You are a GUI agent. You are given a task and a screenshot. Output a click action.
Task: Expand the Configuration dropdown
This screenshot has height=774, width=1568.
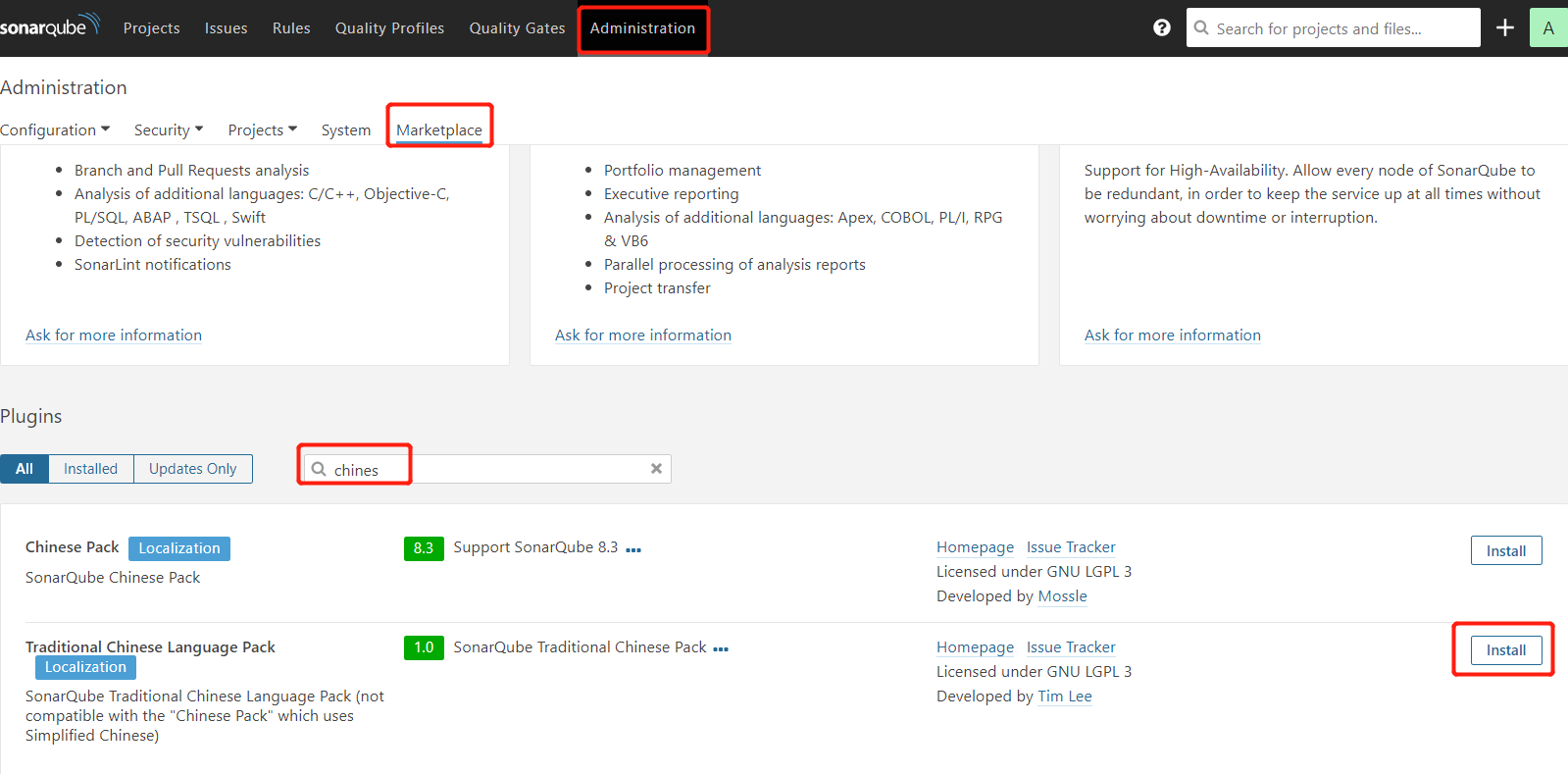coord(55,129)
